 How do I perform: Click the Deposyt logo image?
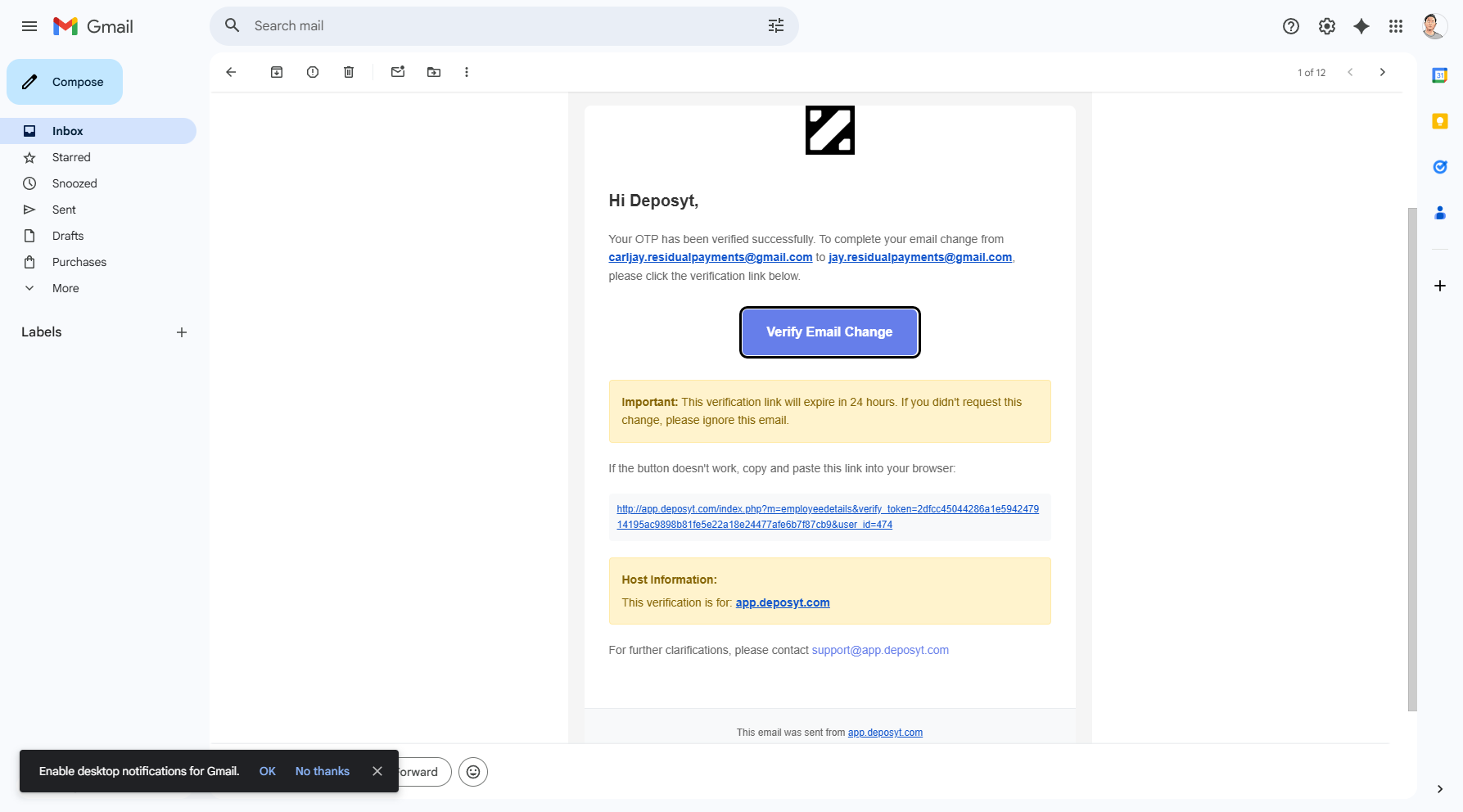coord(829,130)
